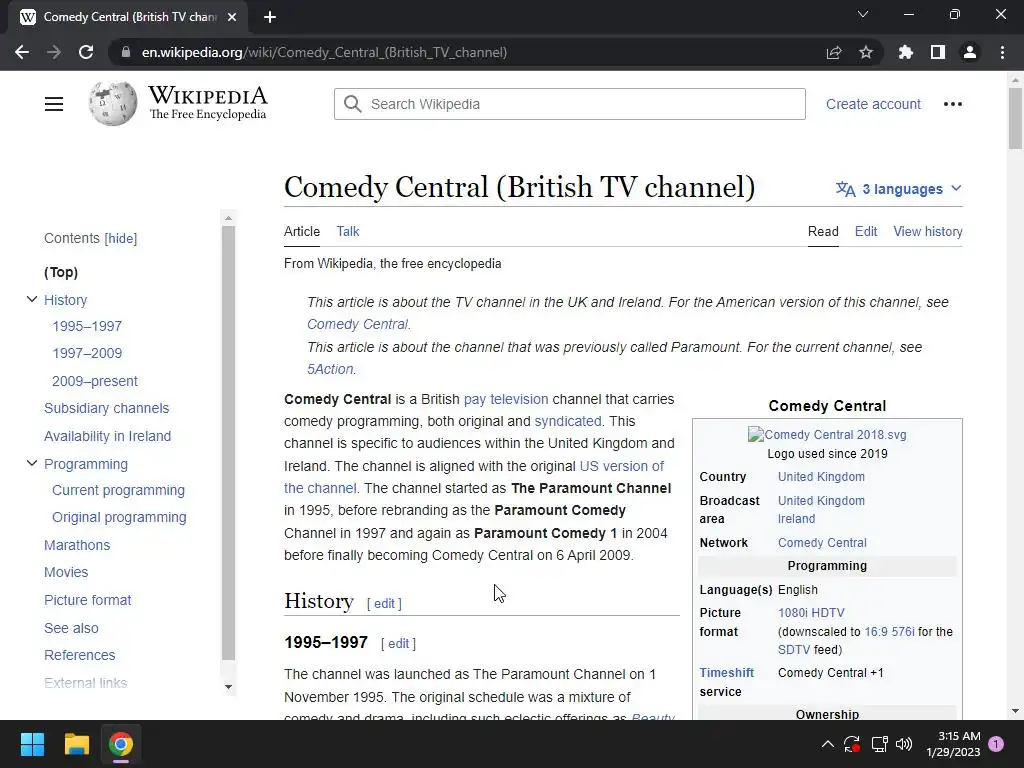The width and height of the screenshot is (1024, 768).
Task: Collapse the Programming section chevron in contents
Action: (x=31, y=463)
